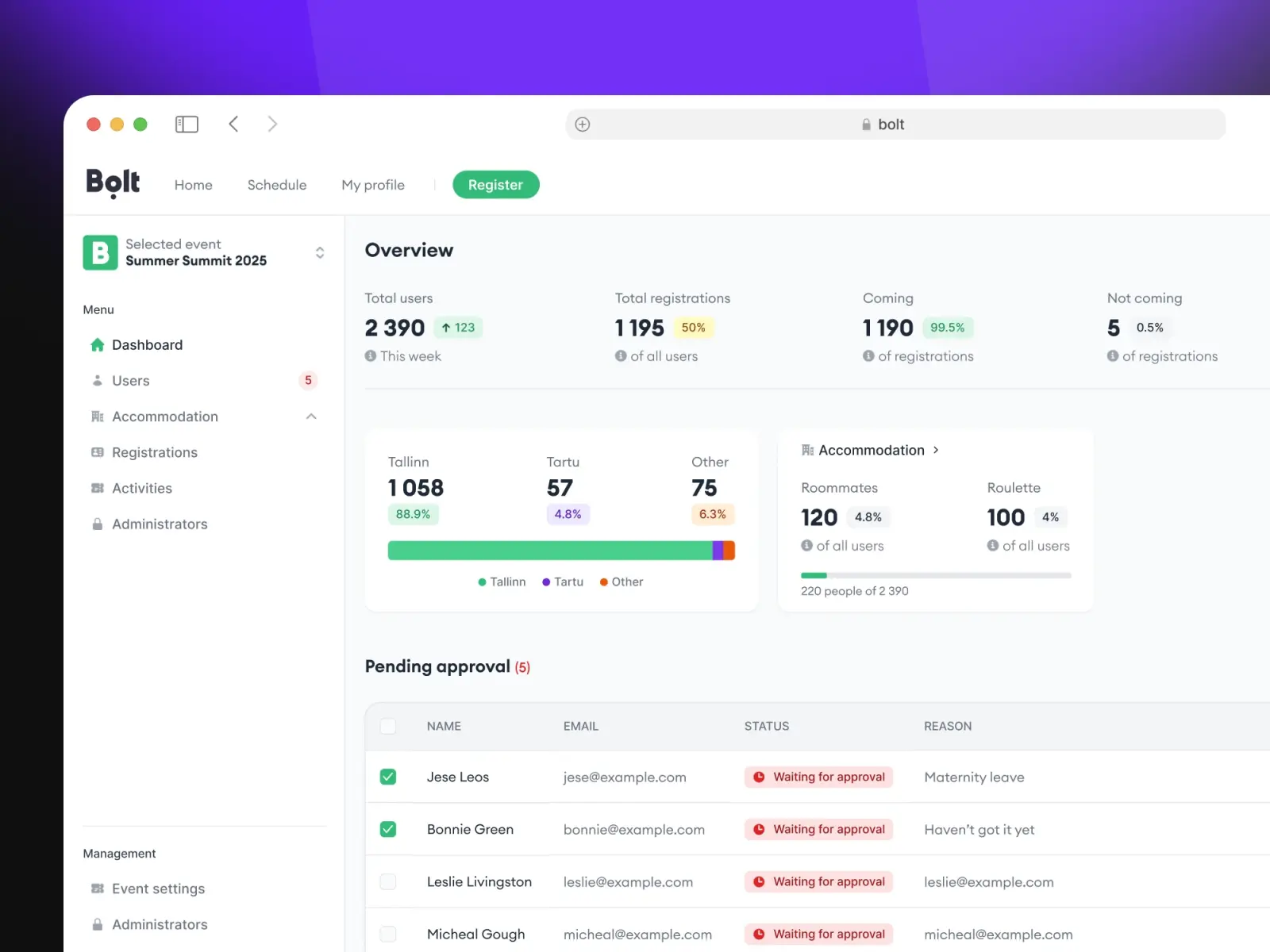1270x952 pixels.
Task: Sort table by the NAME column header
Action: (444, 726)
